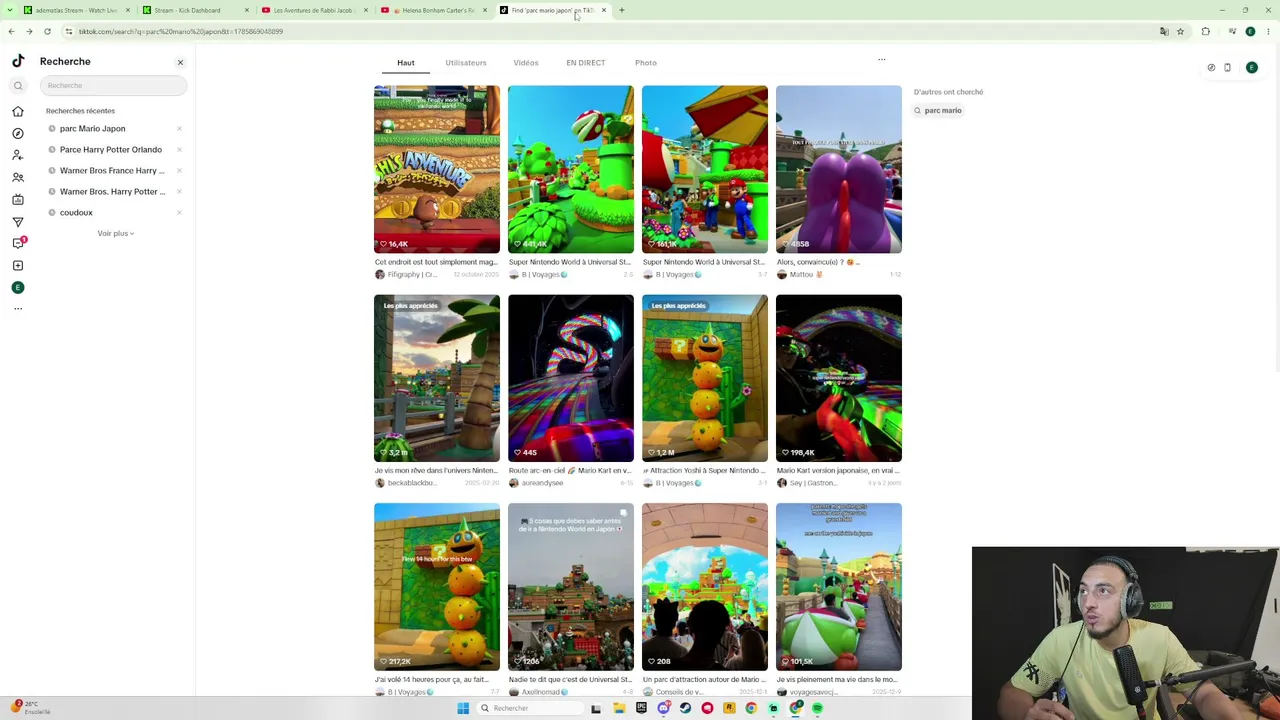
Task: Switch to the Photo tab
Action: tap(646, 63)
